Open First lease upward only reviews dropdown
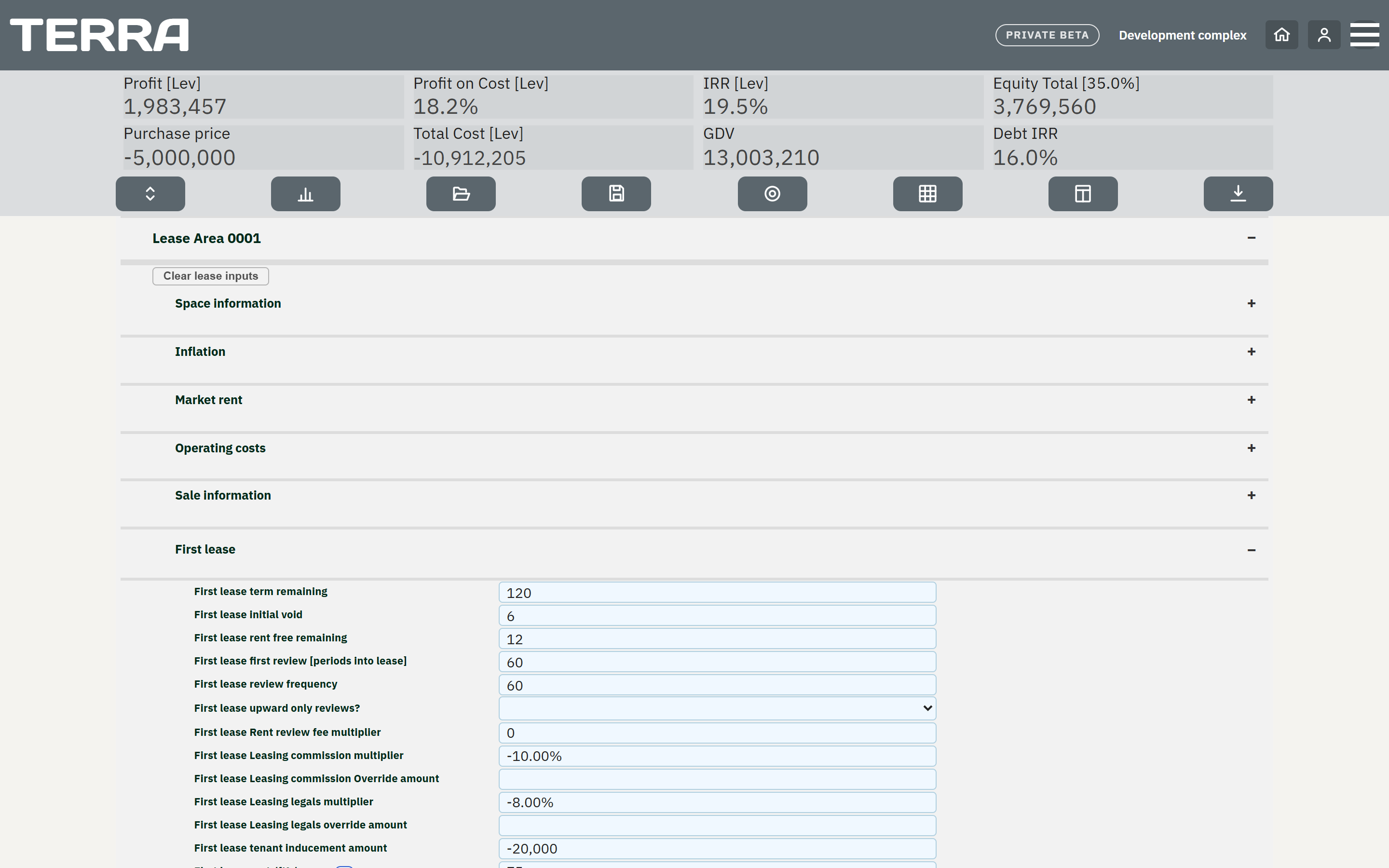The image size is (1389, 868). coord(718,708)
